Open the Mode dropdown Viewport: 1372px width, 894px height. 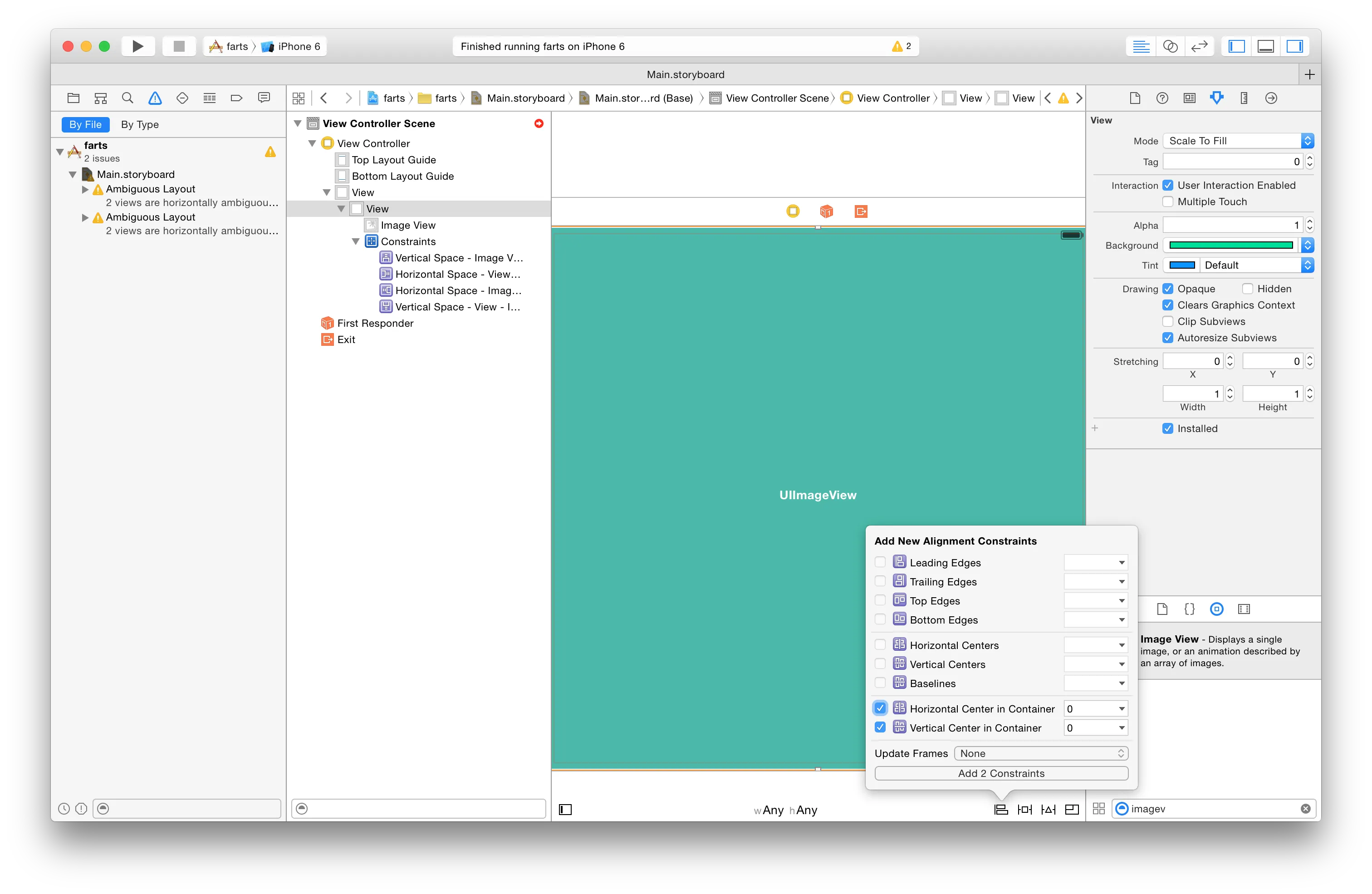point(1238,141)
